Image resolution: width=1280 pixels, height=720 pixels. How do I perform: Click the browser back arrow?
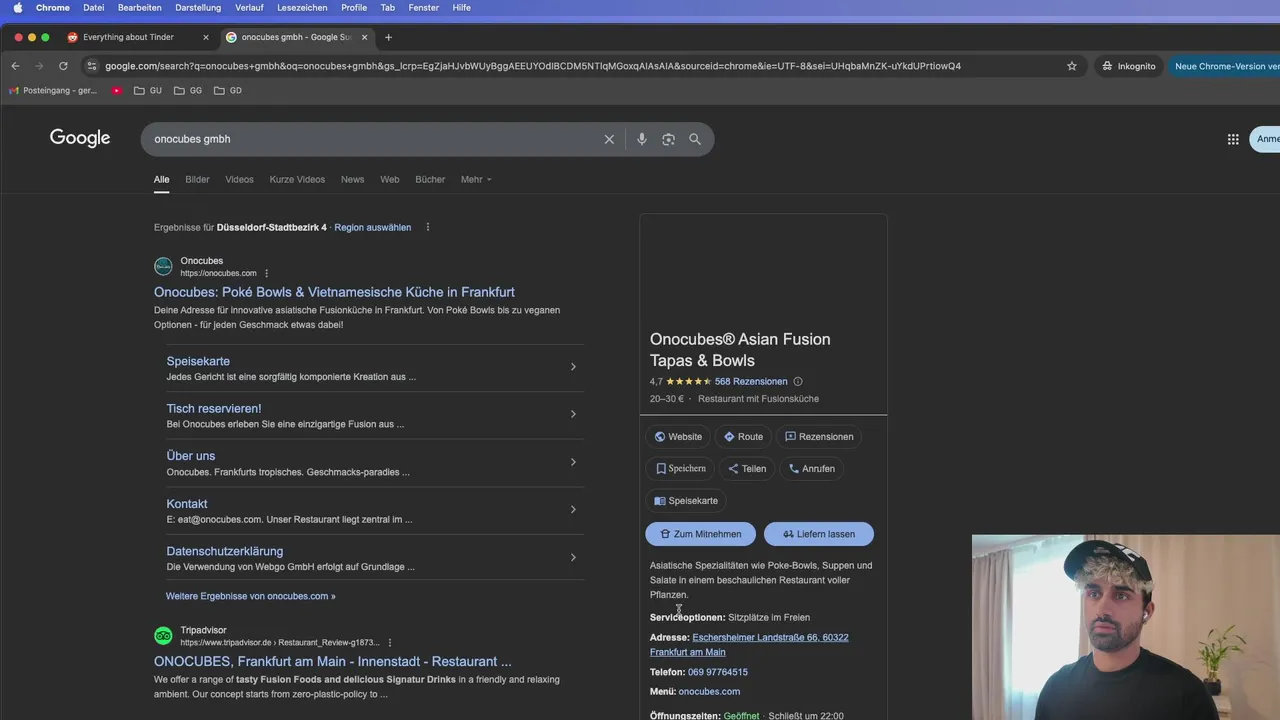[x=15, y=66]
